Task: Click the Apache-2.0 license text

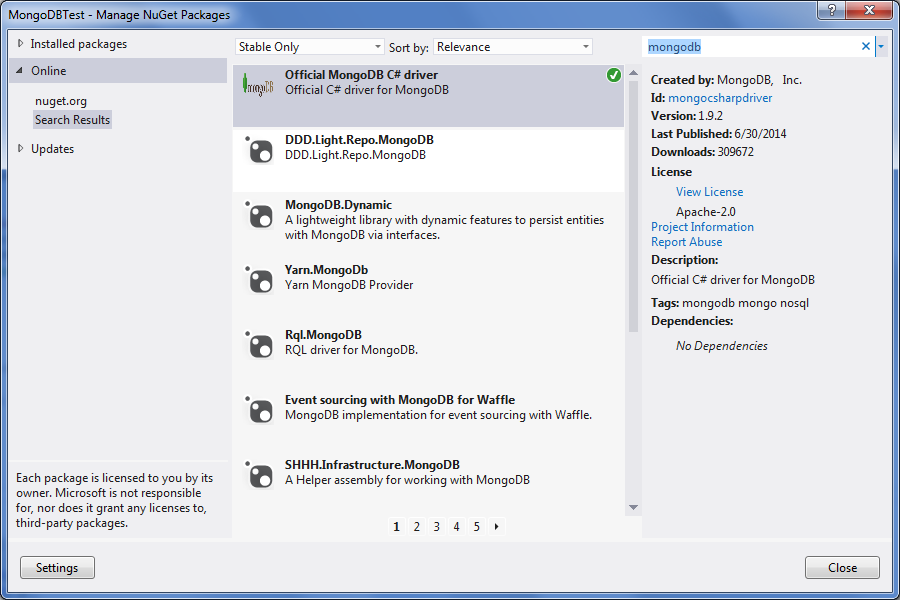Action: tap(705, 212)
